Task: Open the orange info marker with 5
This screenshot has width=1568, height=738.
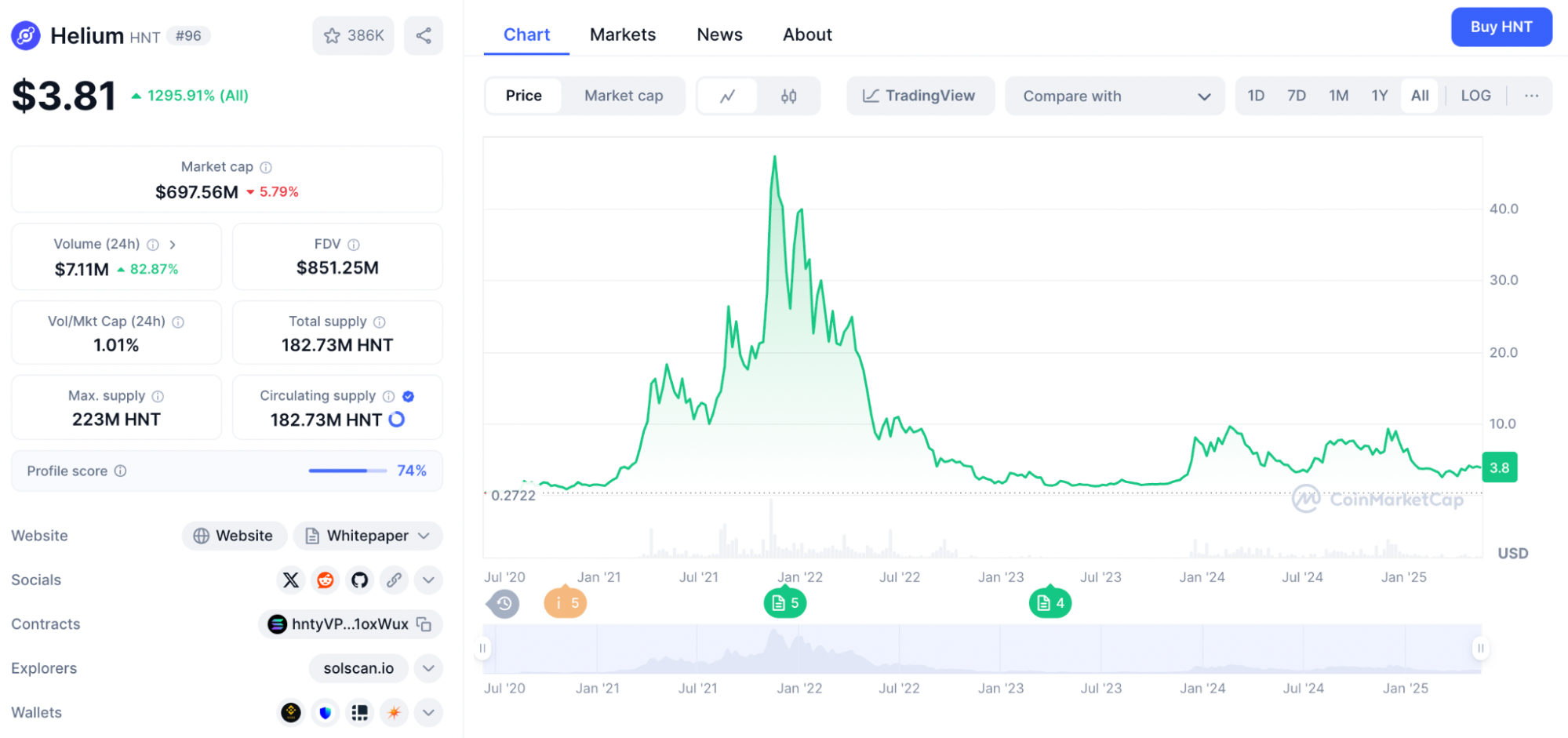Action: pos(566,602)
